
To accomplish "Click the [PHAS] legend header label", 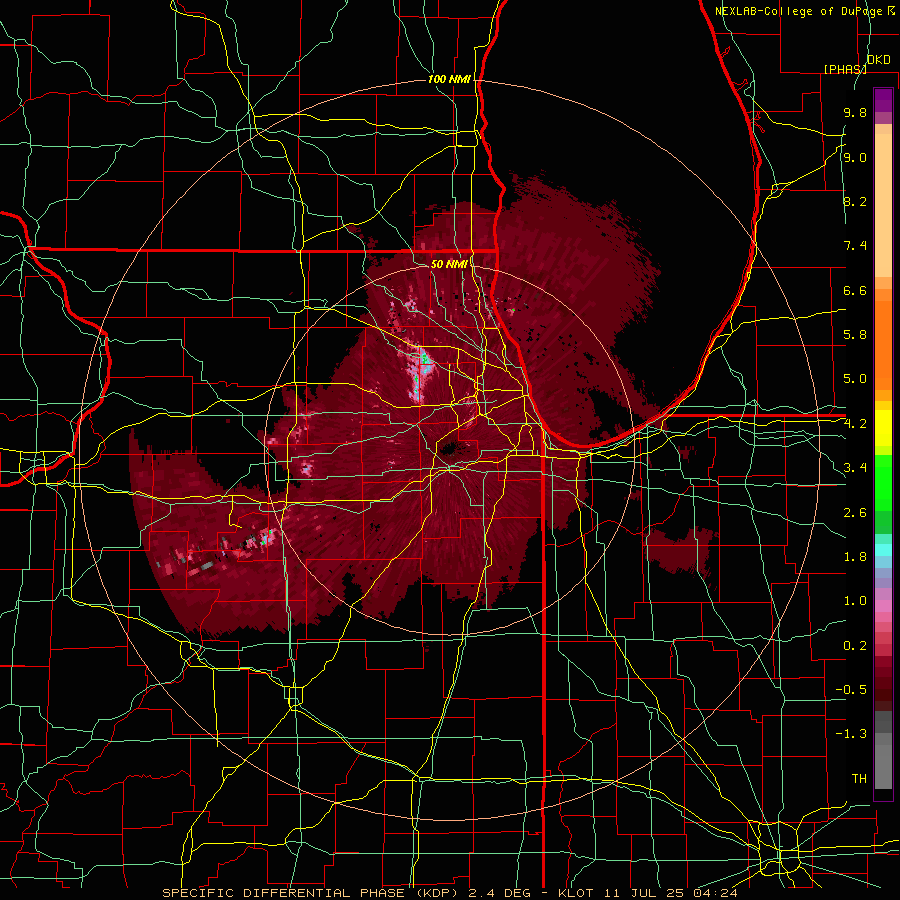I will pyautogui.click(x=845, y=69).
